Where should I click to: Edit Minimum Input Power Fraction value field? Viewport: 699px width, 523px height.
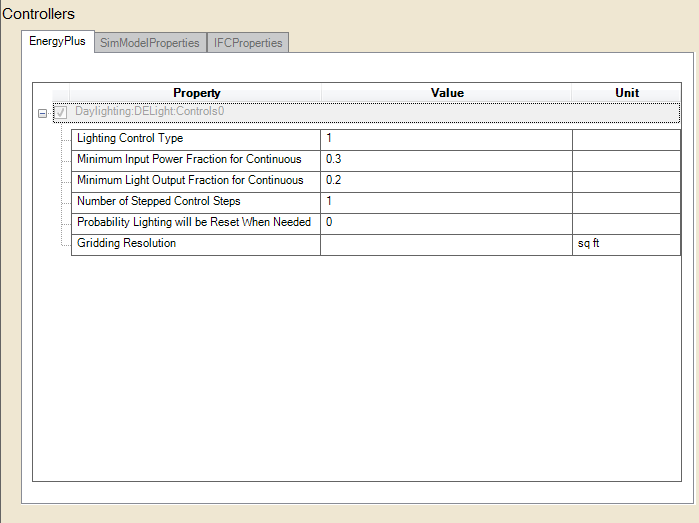[x=446, y=160]
